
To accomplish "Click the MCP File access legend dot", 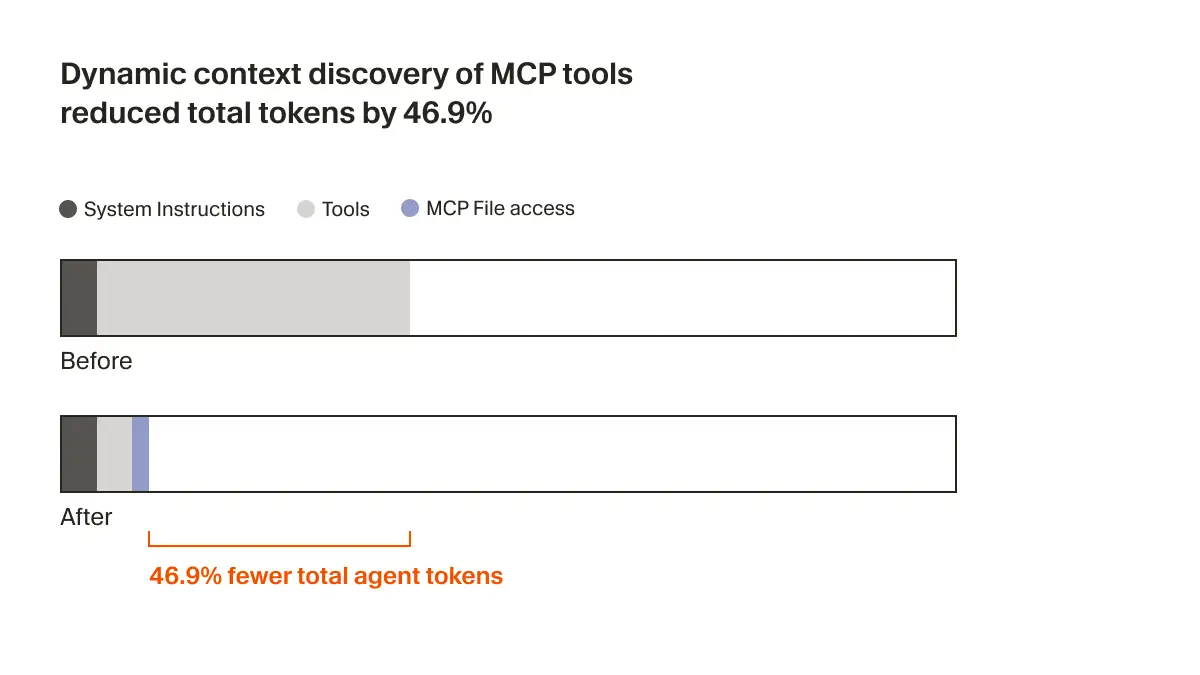I will 409,209.
